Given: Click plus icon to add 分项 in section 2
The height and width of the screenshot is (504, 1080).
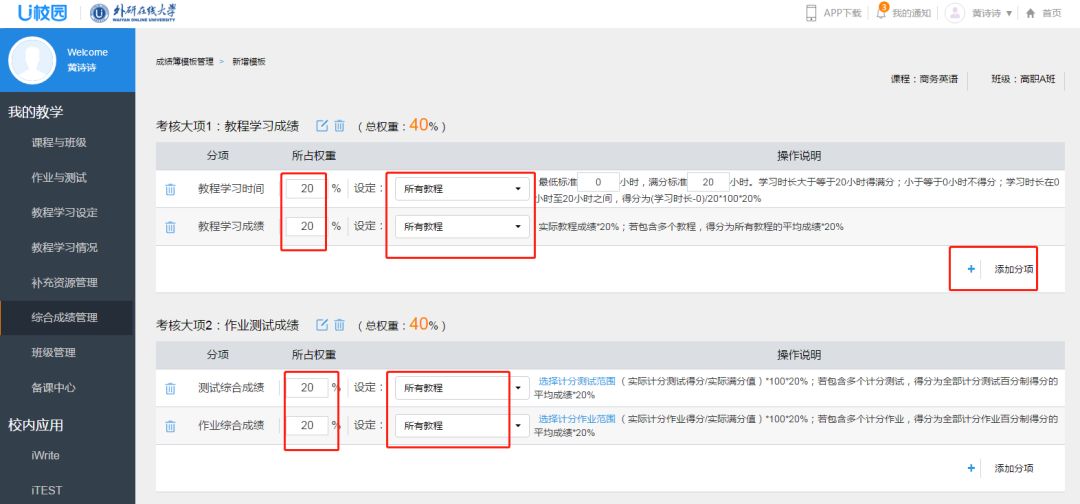Looking at the screenshot, I should click(x=971, y=468).
